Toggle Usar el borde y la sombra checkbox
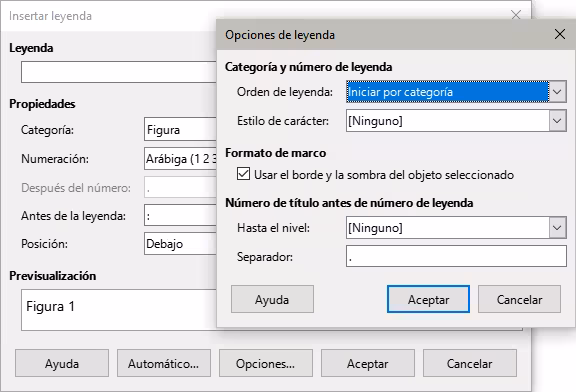Viewport: 576px width, 392px height. point(243,174)
